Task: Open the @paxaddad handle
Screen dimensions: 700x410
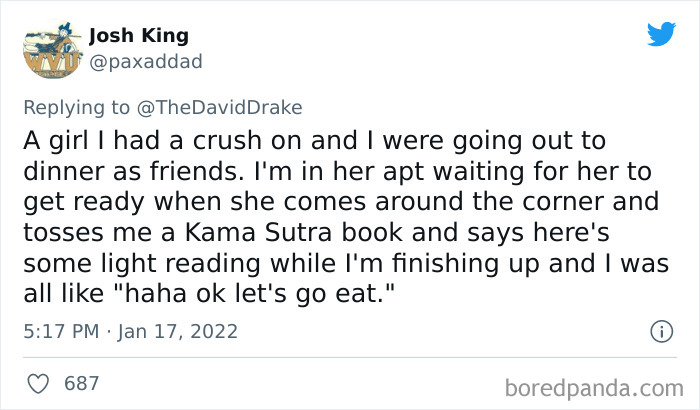Action: (x=145, y=62)
